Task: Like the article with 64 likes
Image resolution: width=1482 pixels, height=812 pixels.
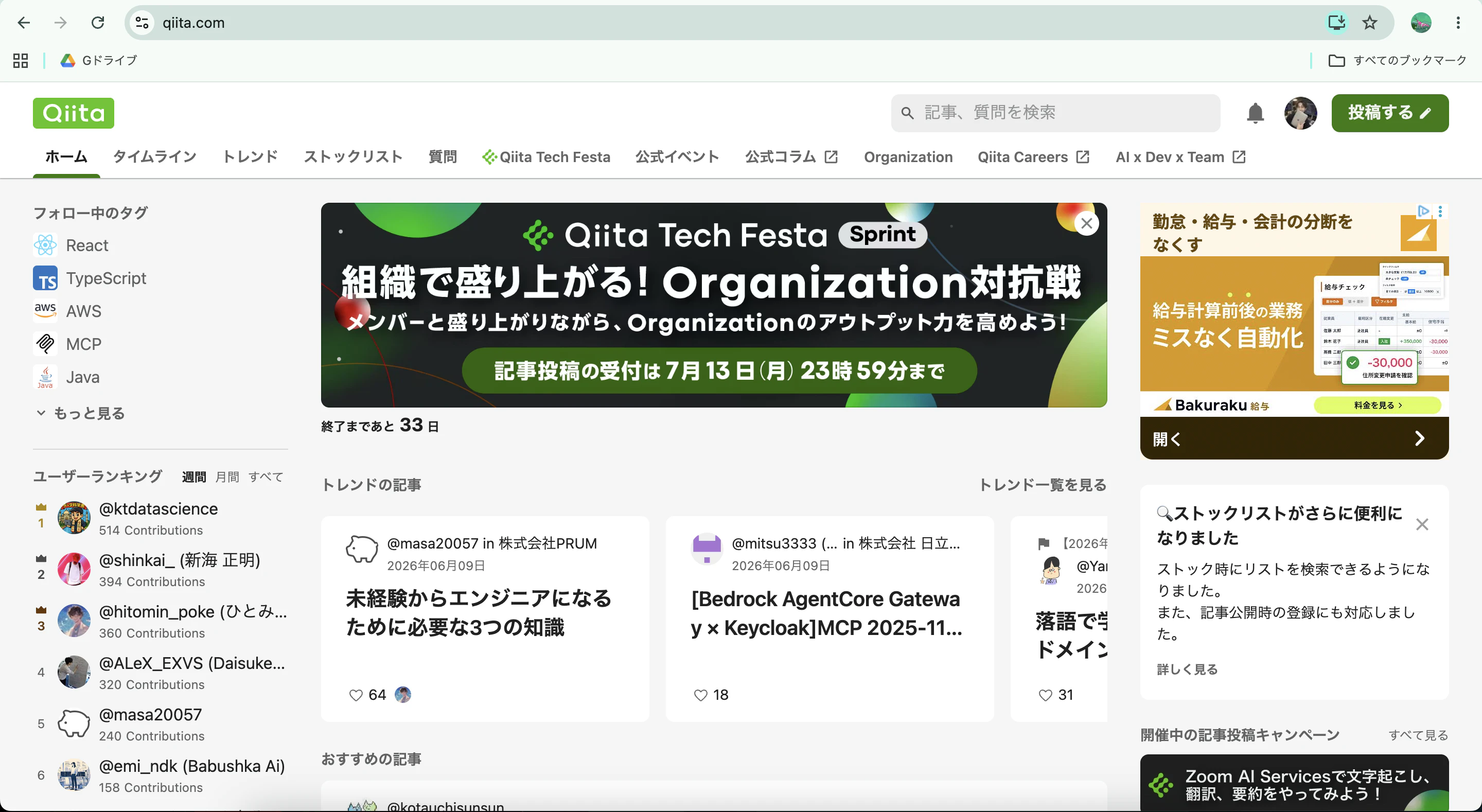Action: [x=356, y=695]
